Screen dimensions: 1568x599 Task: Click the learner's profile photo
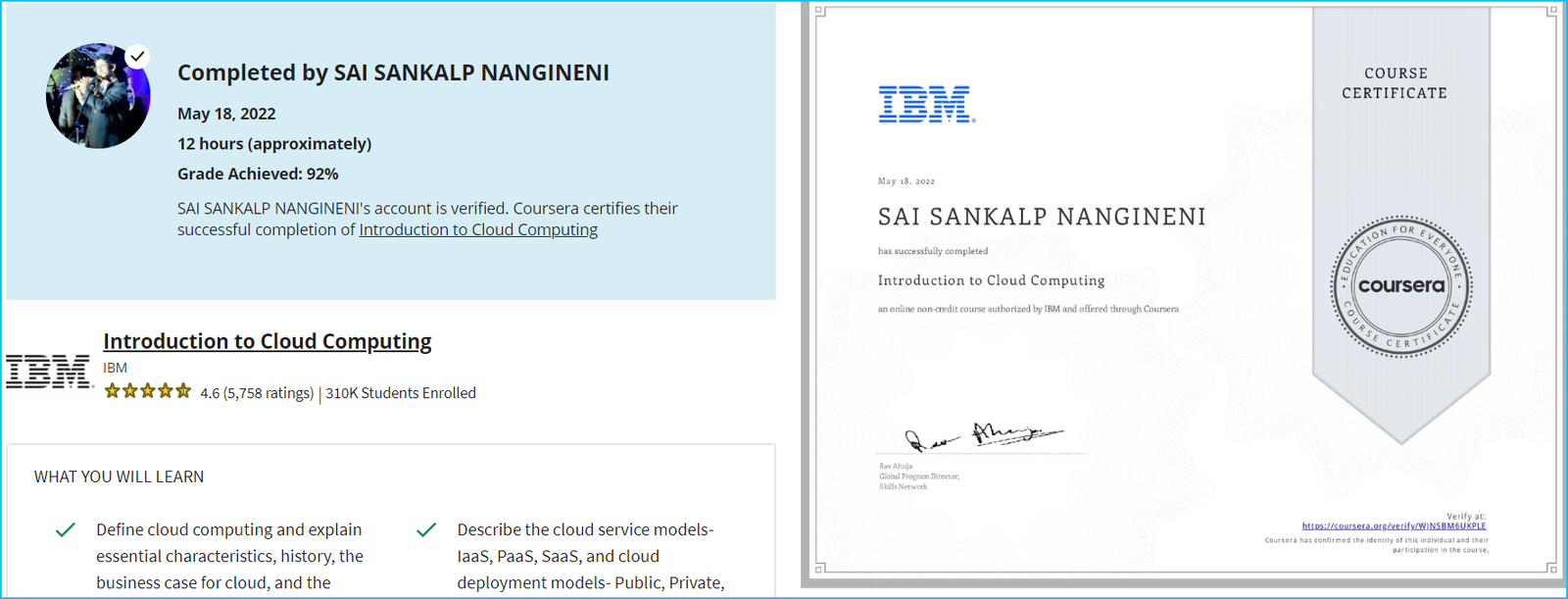98,96
